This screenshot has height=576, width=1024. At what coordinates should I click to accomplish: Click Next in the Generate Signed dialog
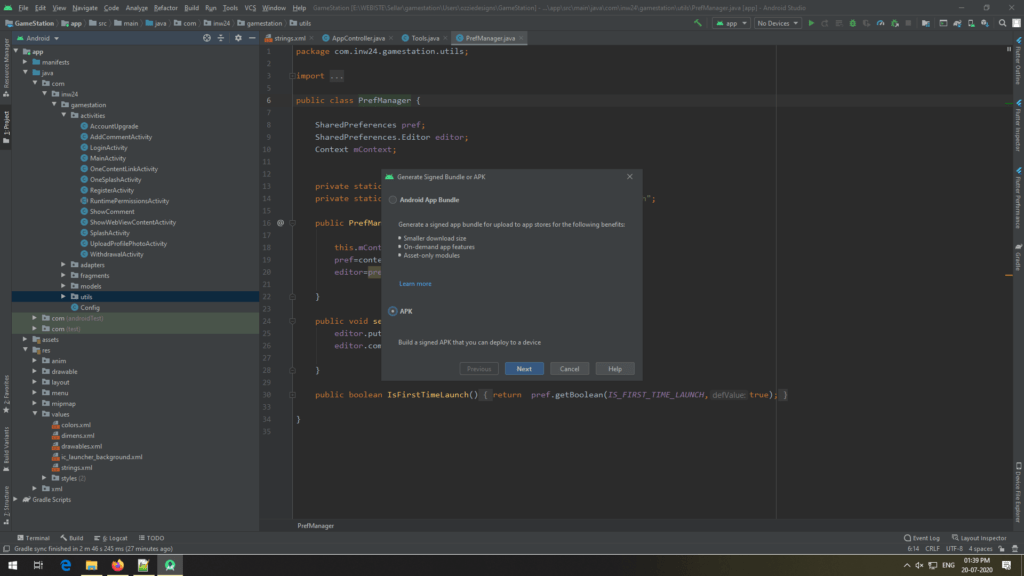[524, 369]
